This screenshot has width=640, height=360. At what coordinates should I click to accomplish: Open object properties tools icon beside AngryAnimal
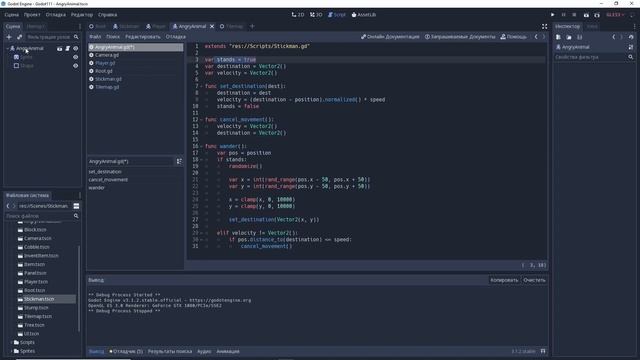(x=631, y=47)
